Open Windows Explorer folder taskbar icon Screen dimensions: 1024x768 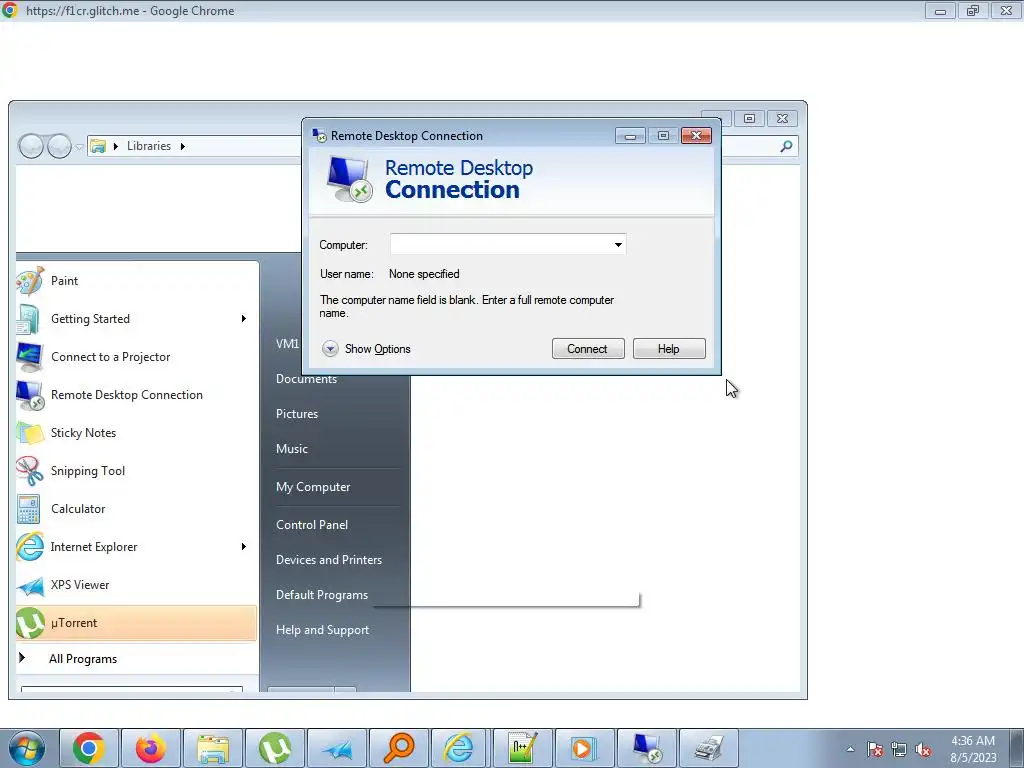213,748
